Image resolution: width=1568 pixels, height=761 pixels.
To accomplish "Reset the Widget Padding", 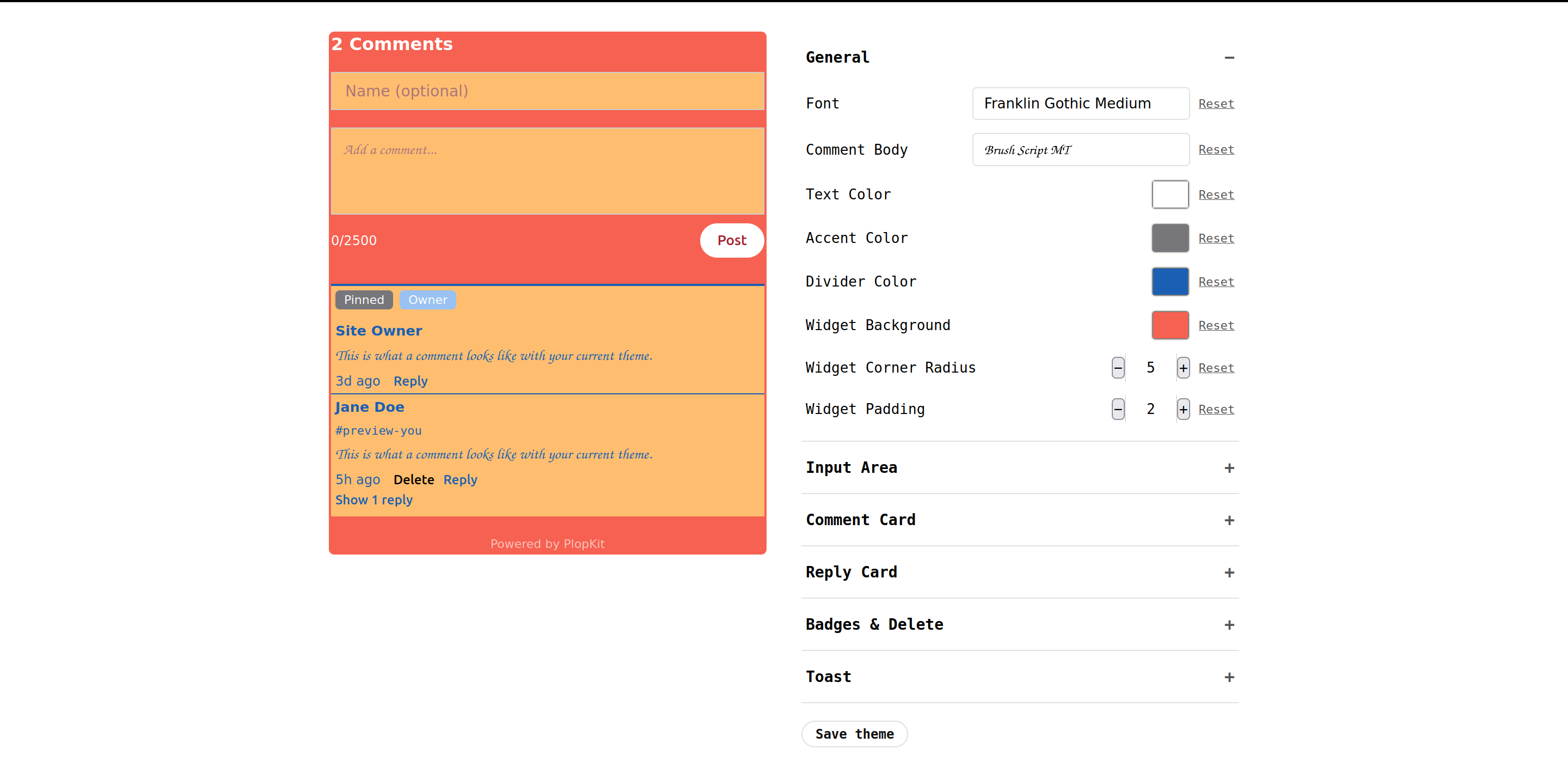I will [x=1216, y=409].
